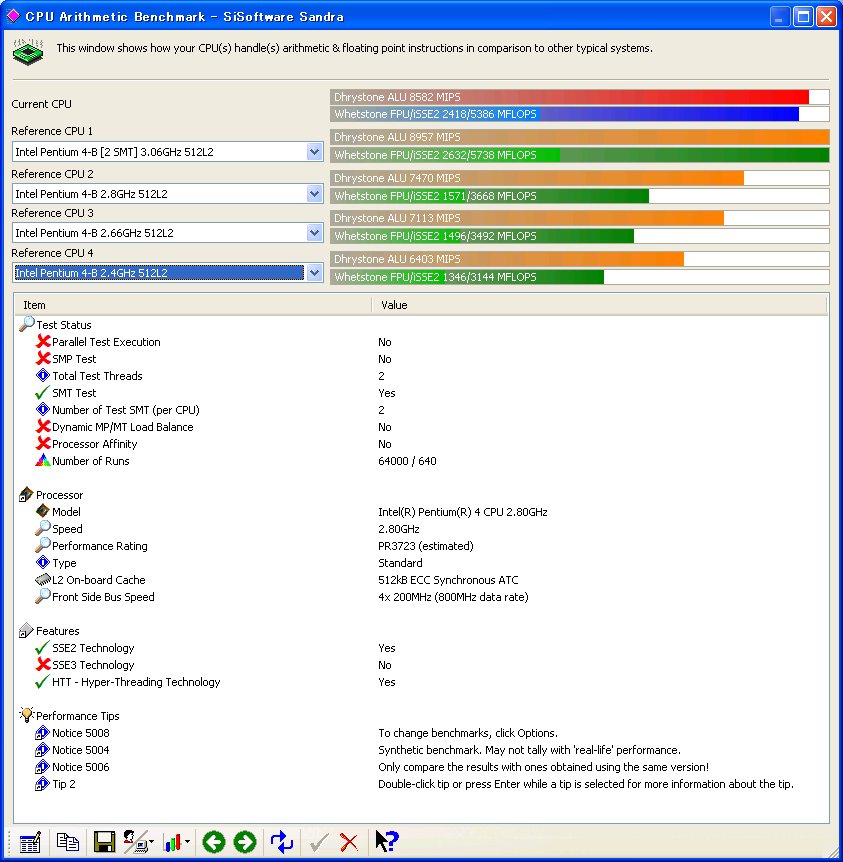Image resolution: width=843 pixels, height=862 pixels.
Task: Open the user/computer toolbar dropdown icon
Action: 137,842
